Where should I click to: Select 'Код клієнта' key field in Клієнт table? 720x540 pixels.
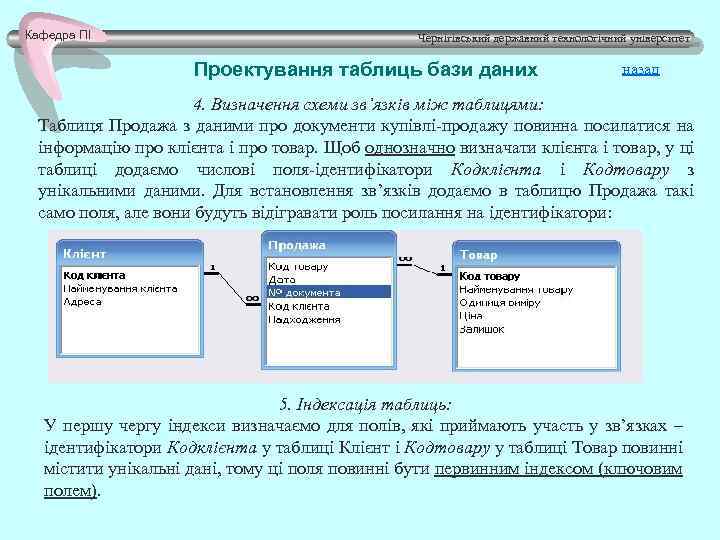(x=94, y=276)
